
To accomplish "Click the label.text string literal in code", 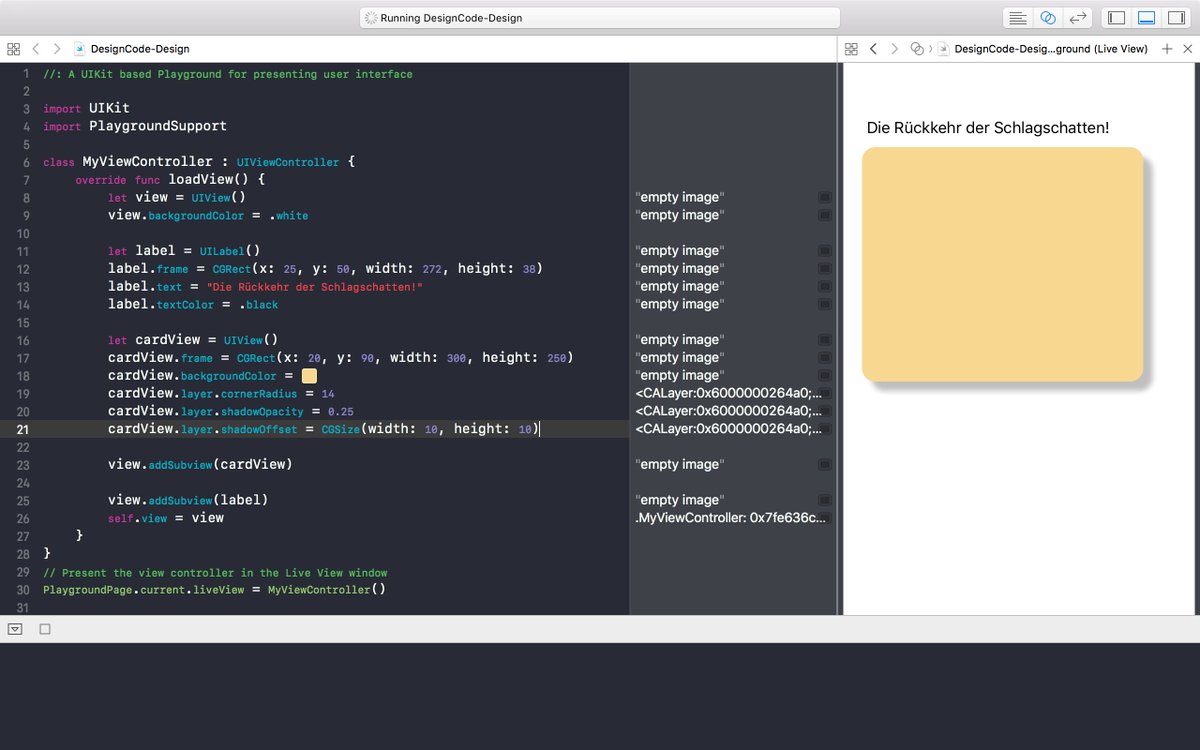I will pos(315,287).
